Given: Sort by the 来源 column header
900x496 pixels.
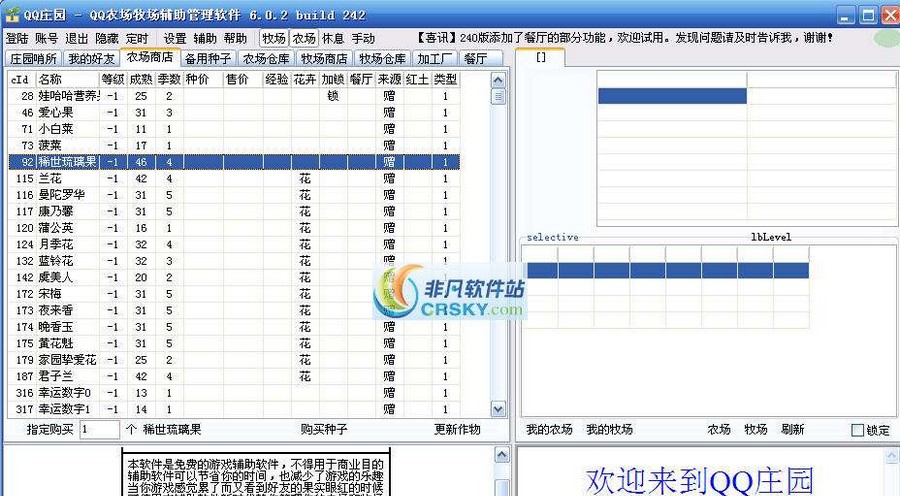Looking at the screenshot, I should [390, 79].
